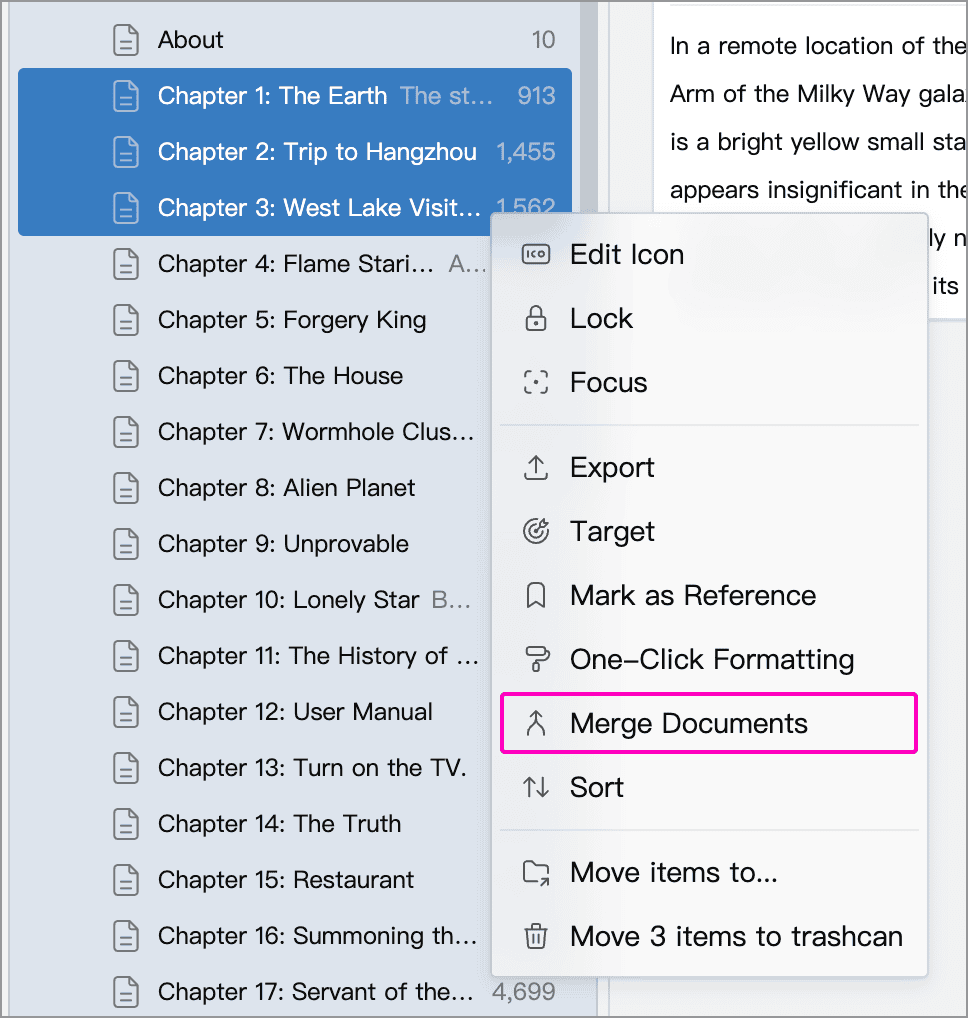Click the document icon of Chapter 4: Flame Stari
Screen dimensions: 968x1018
tap(126, 264)
